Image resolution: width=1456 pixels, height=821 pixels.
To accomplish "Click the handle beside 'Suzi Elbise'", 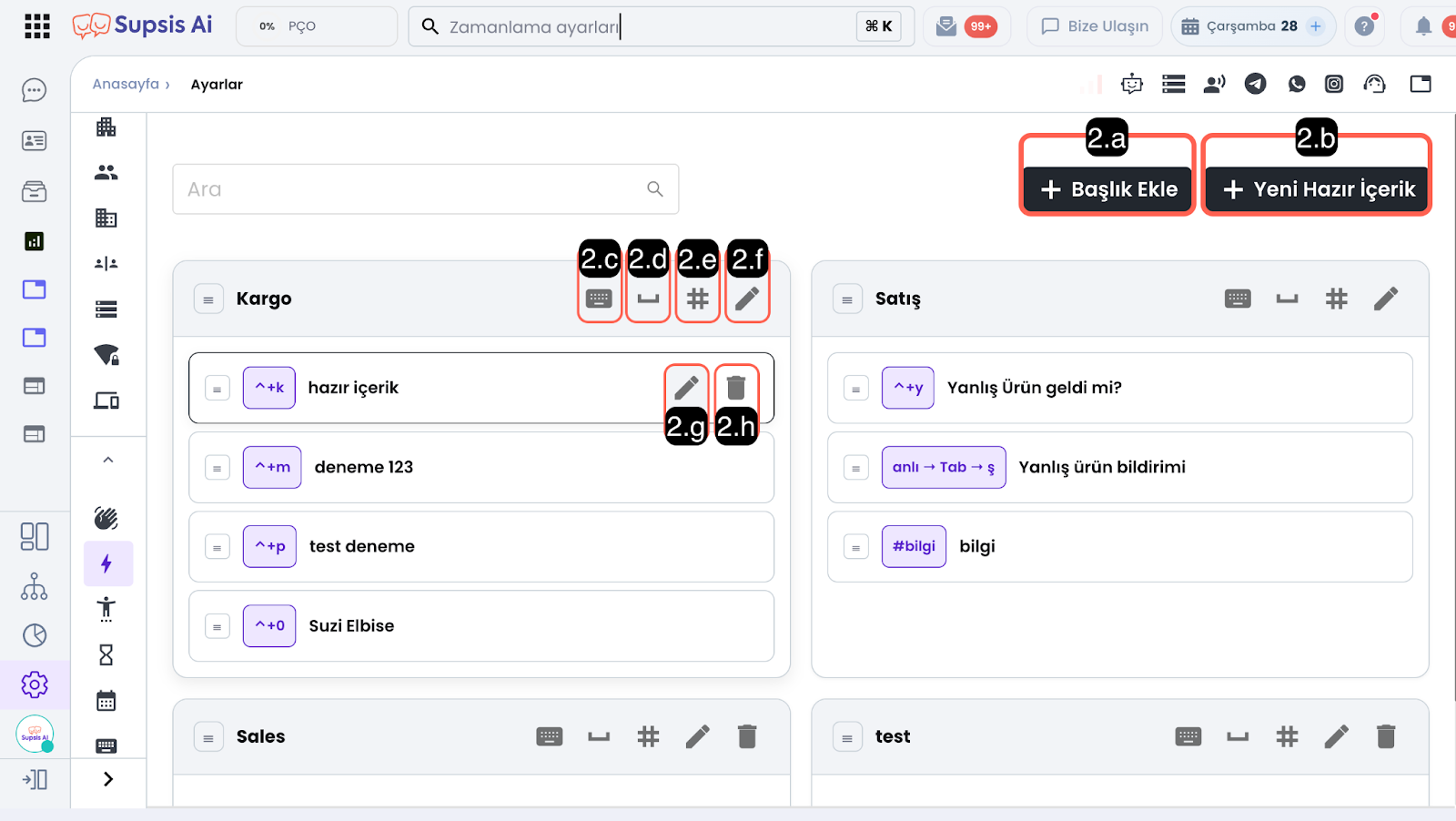I will tap(217, 627).
